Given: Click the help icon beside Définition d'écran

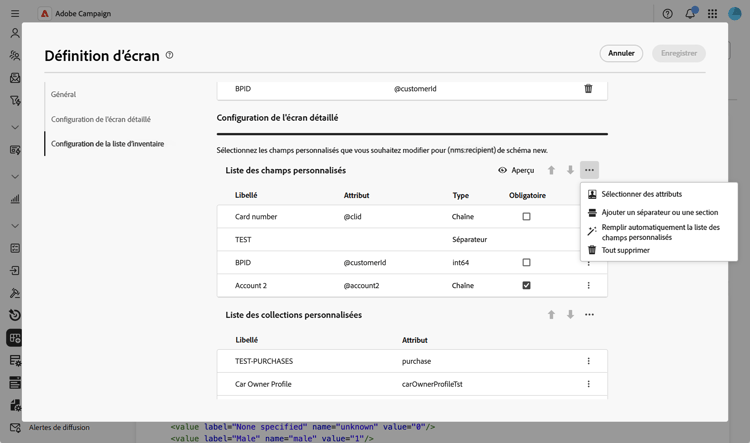Looking at the screenshot, I should click(169, 55).
